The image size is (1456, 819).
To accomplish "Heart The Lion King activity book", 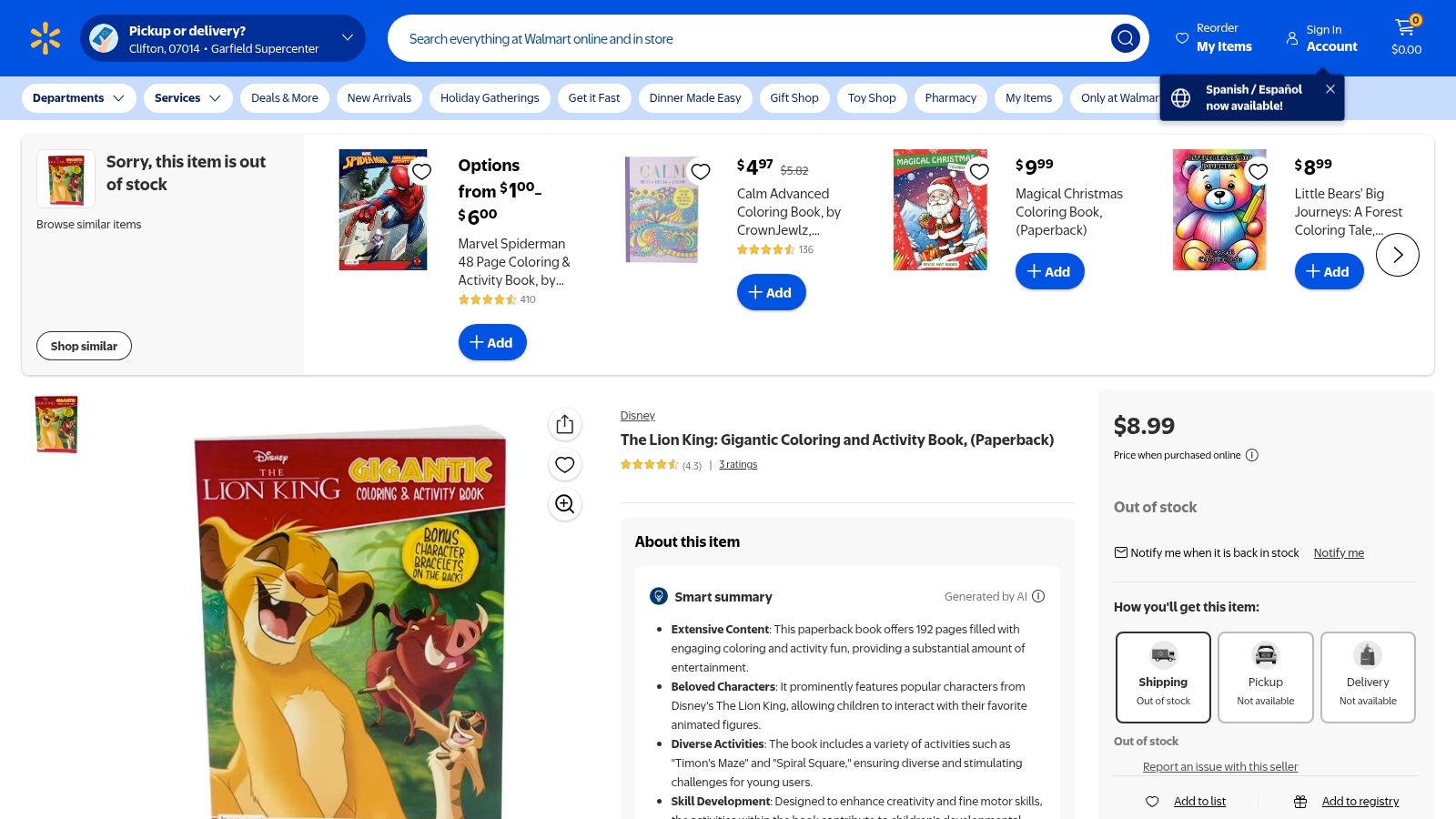I will 564,464.
